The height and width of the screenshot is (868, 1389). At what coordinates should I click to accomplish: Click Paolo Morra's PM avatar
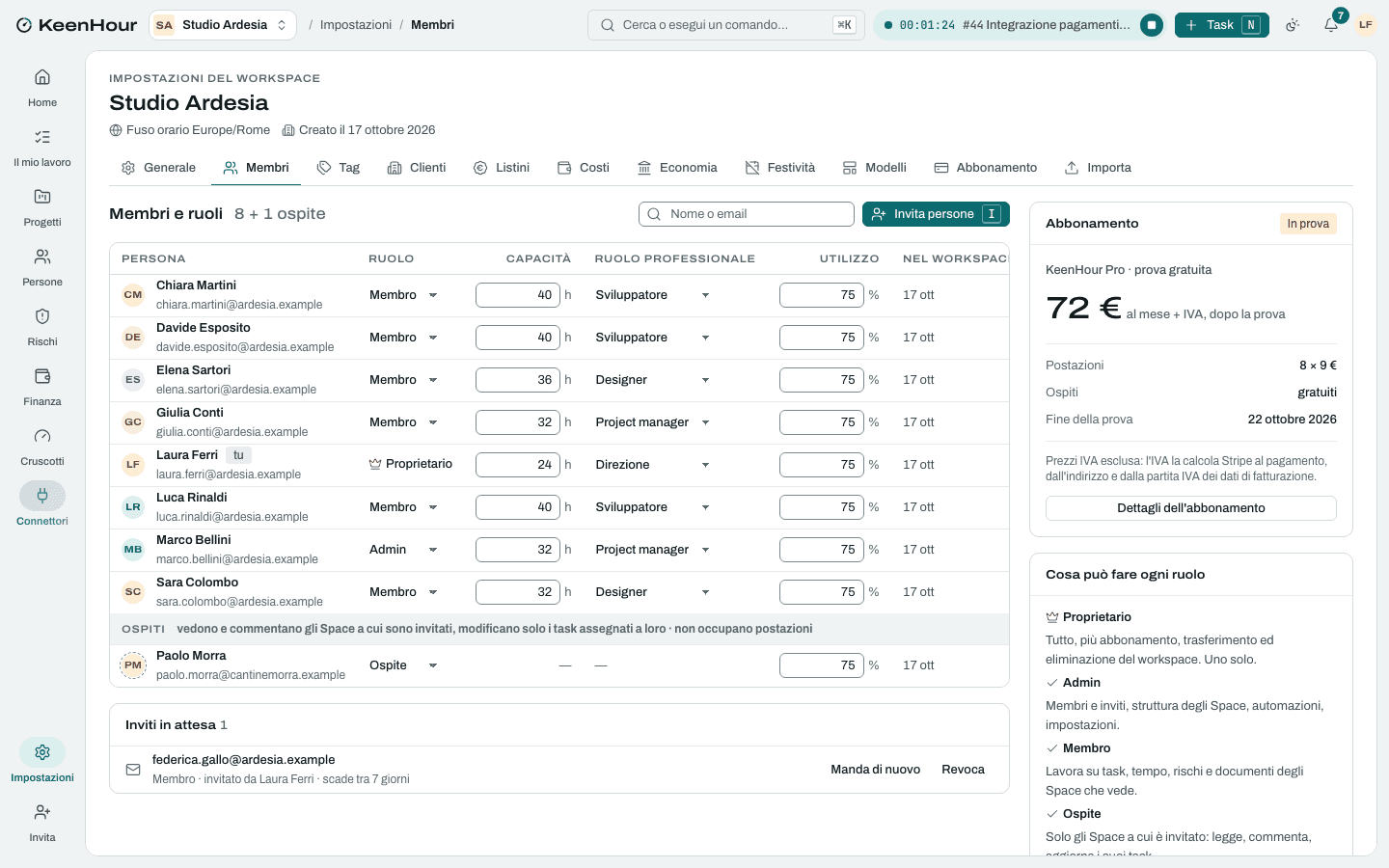[133, 665]
